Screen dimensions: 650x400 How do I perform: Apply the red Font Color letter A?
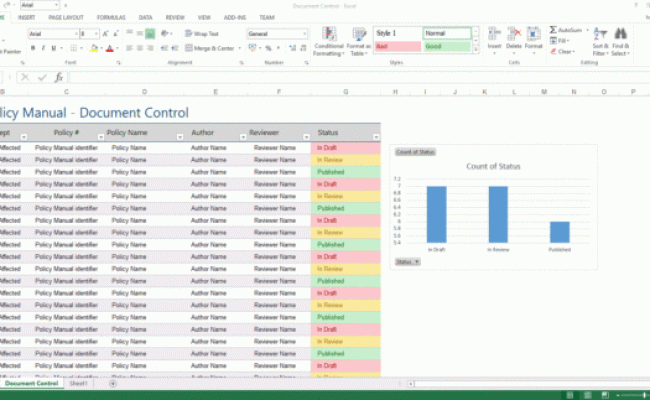109,48
